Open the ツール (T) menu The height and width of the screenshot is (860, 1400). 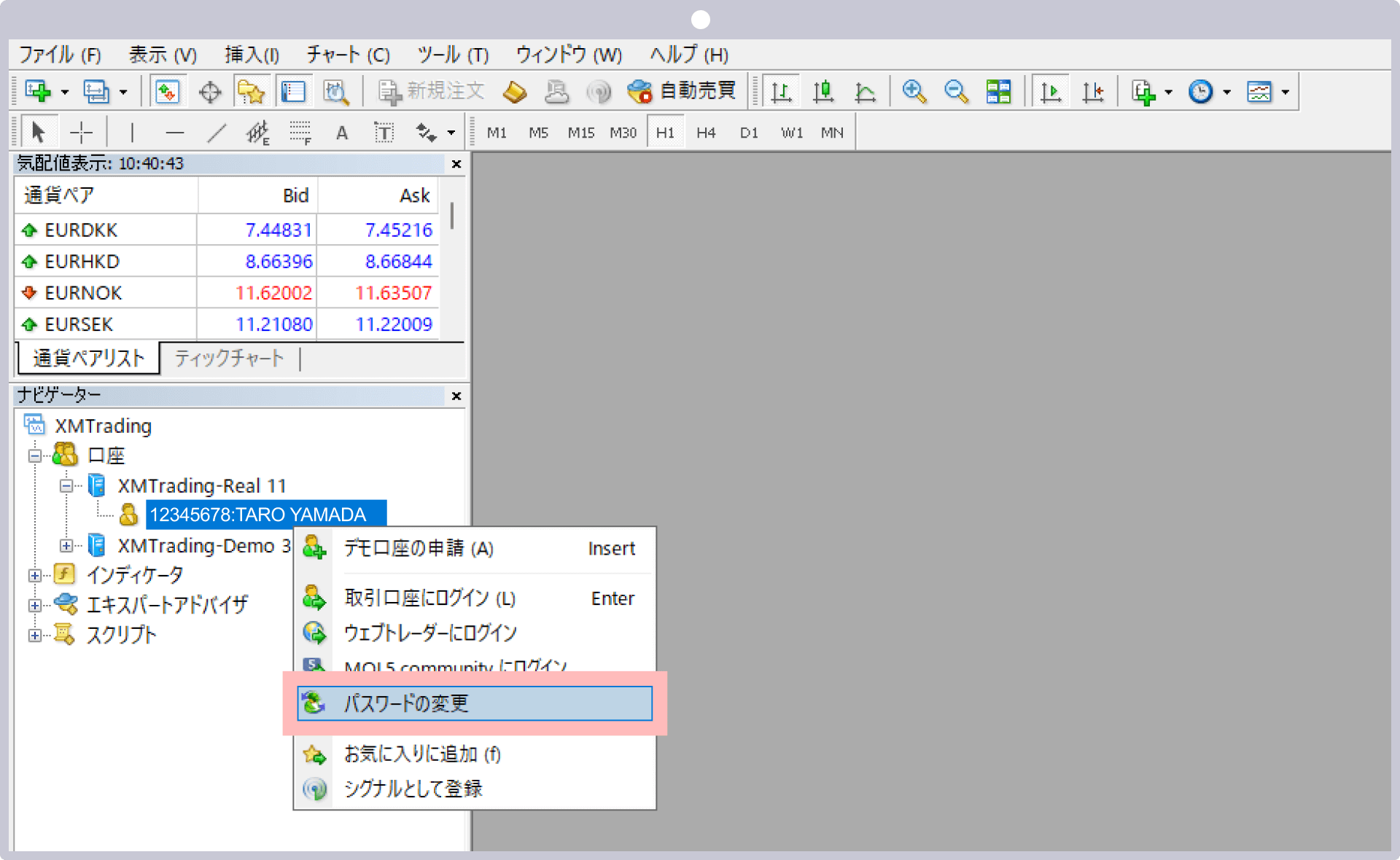[x=453, y=55]
